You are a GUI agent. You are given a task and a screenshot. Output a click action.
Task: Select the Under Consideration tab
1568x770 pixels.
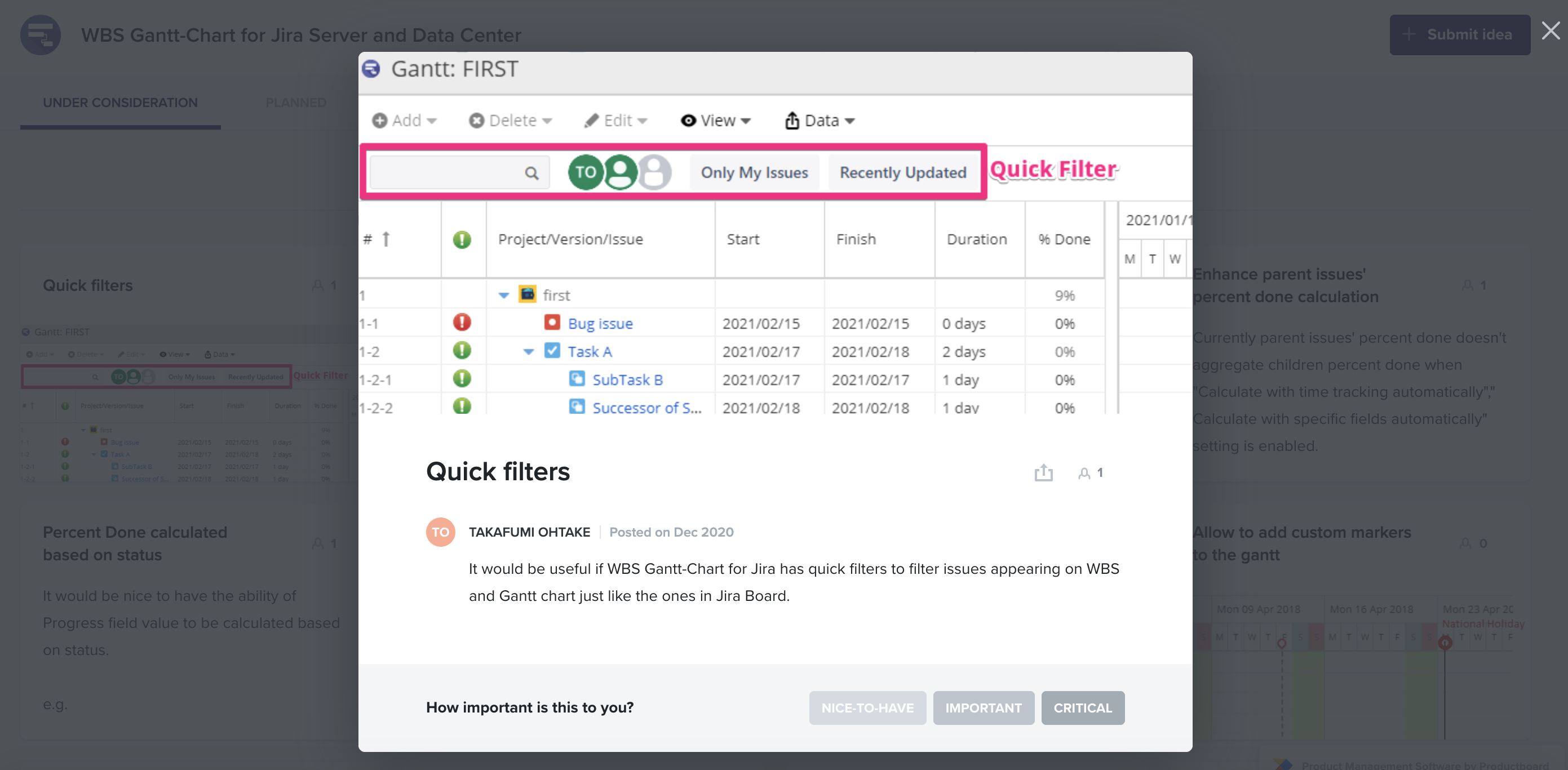[x=120, y=102]
